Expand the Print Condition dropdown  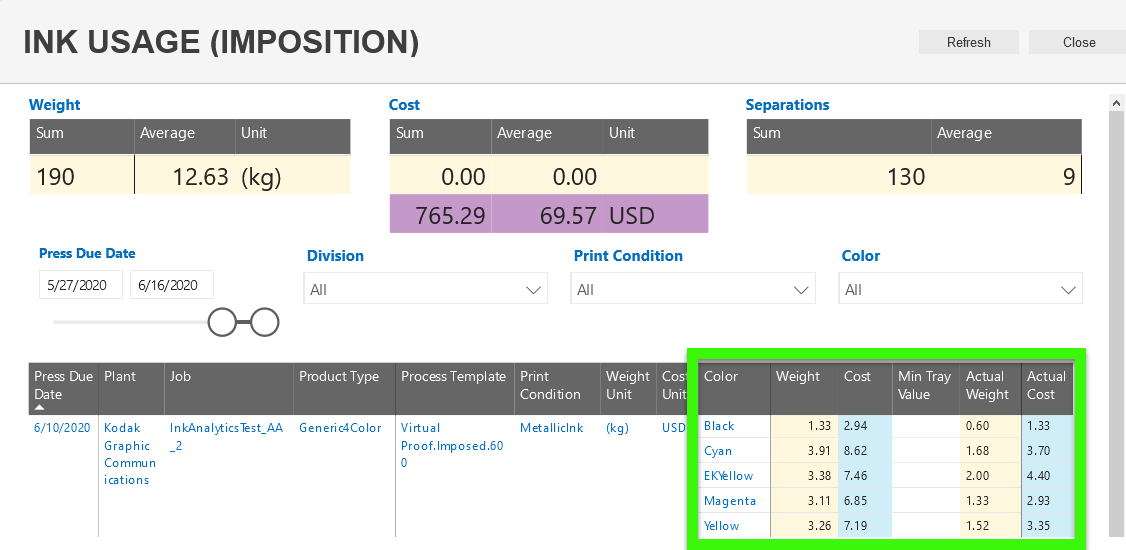tap(693, 289)
